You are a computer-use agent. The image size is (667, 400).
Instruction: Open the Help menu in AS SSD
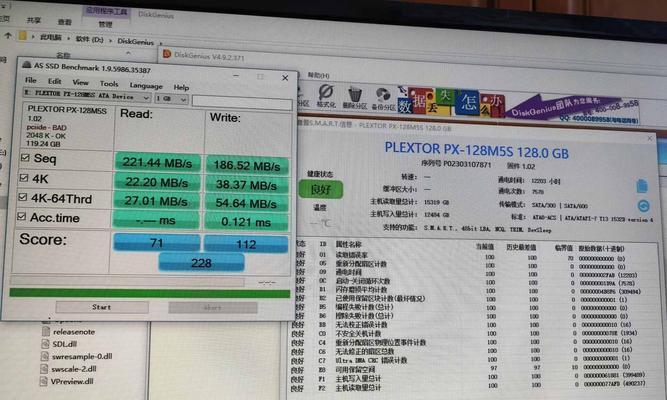coord(181,87)
